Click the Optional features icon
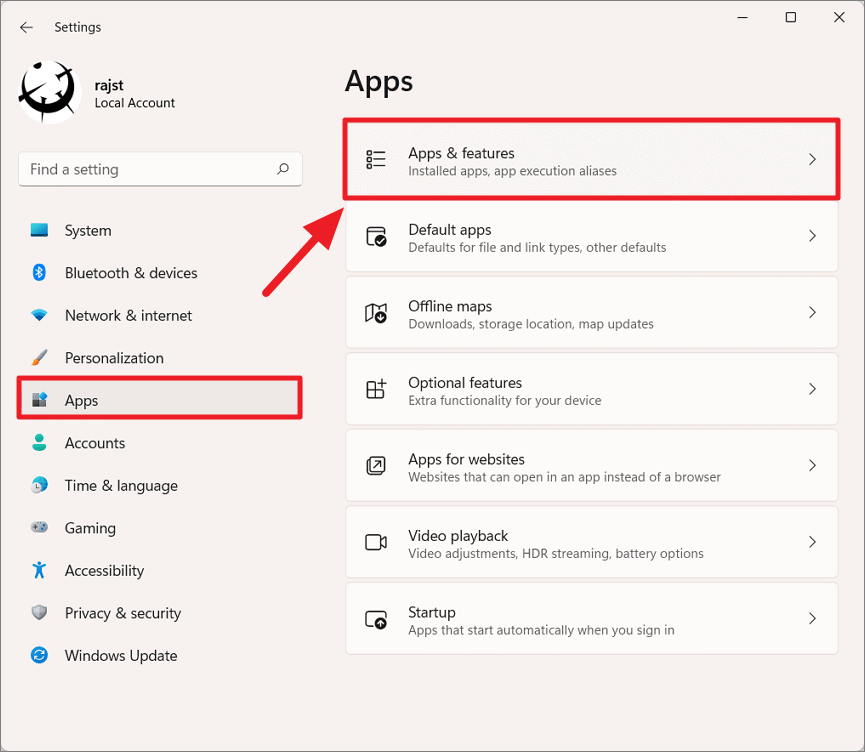 coord(376,389)
